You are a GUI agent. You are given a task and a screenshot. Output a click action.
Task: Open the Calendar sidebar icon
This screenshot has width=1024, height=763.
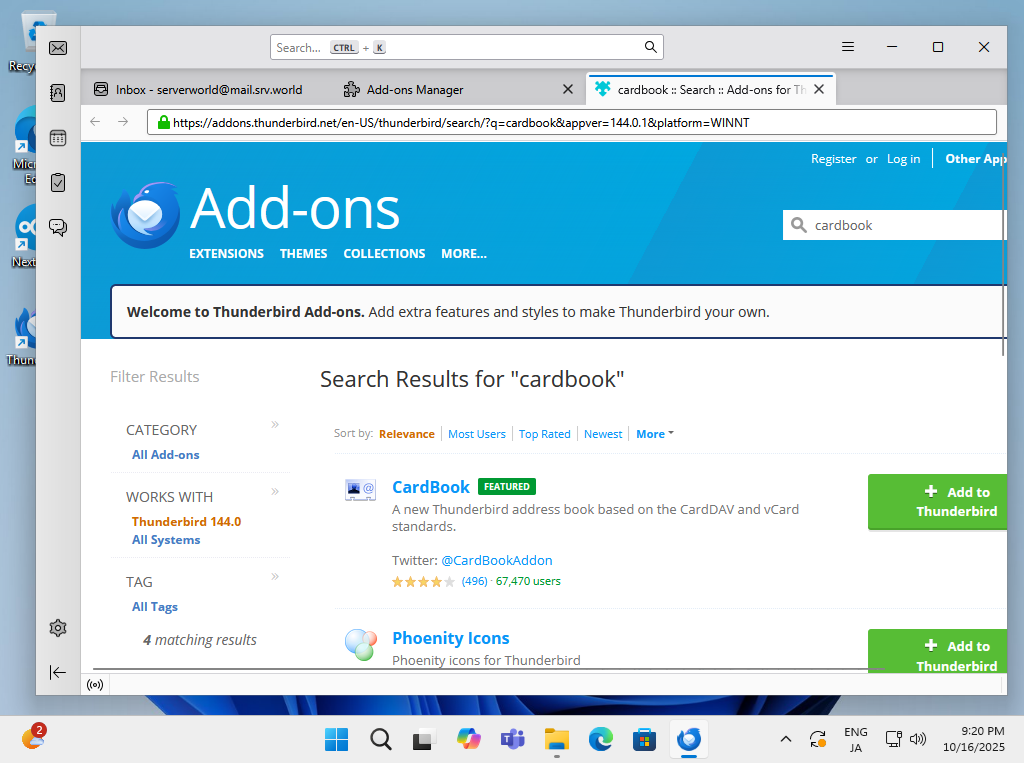coord(58,138)
